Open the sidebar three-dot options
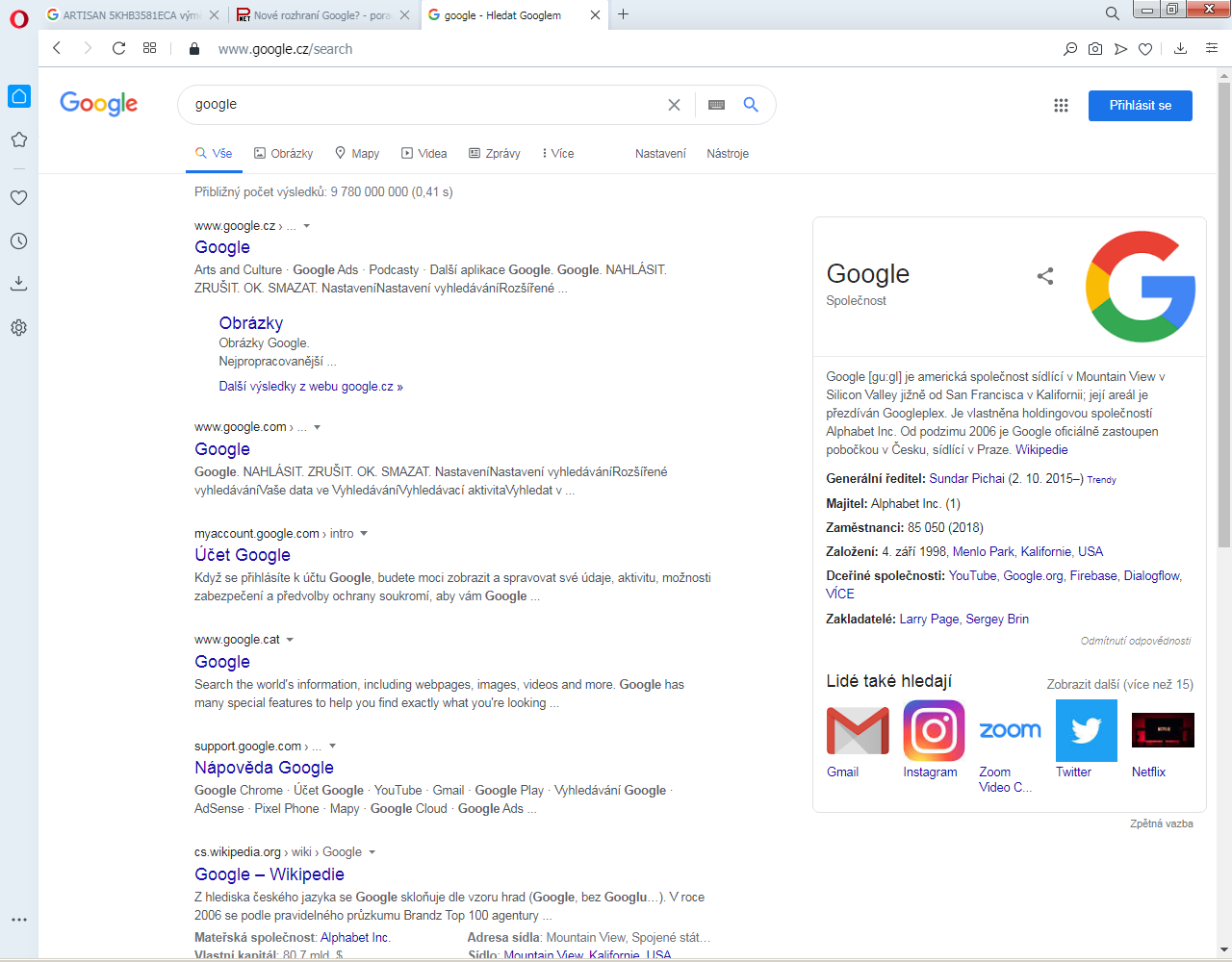The image size is (1232, 962). tap(19, 920)
